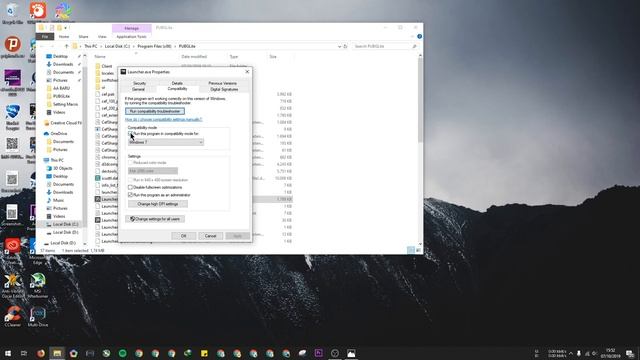Open the File menu in File Explorer
Screen dimensions: 640x360
click(45, 37)
